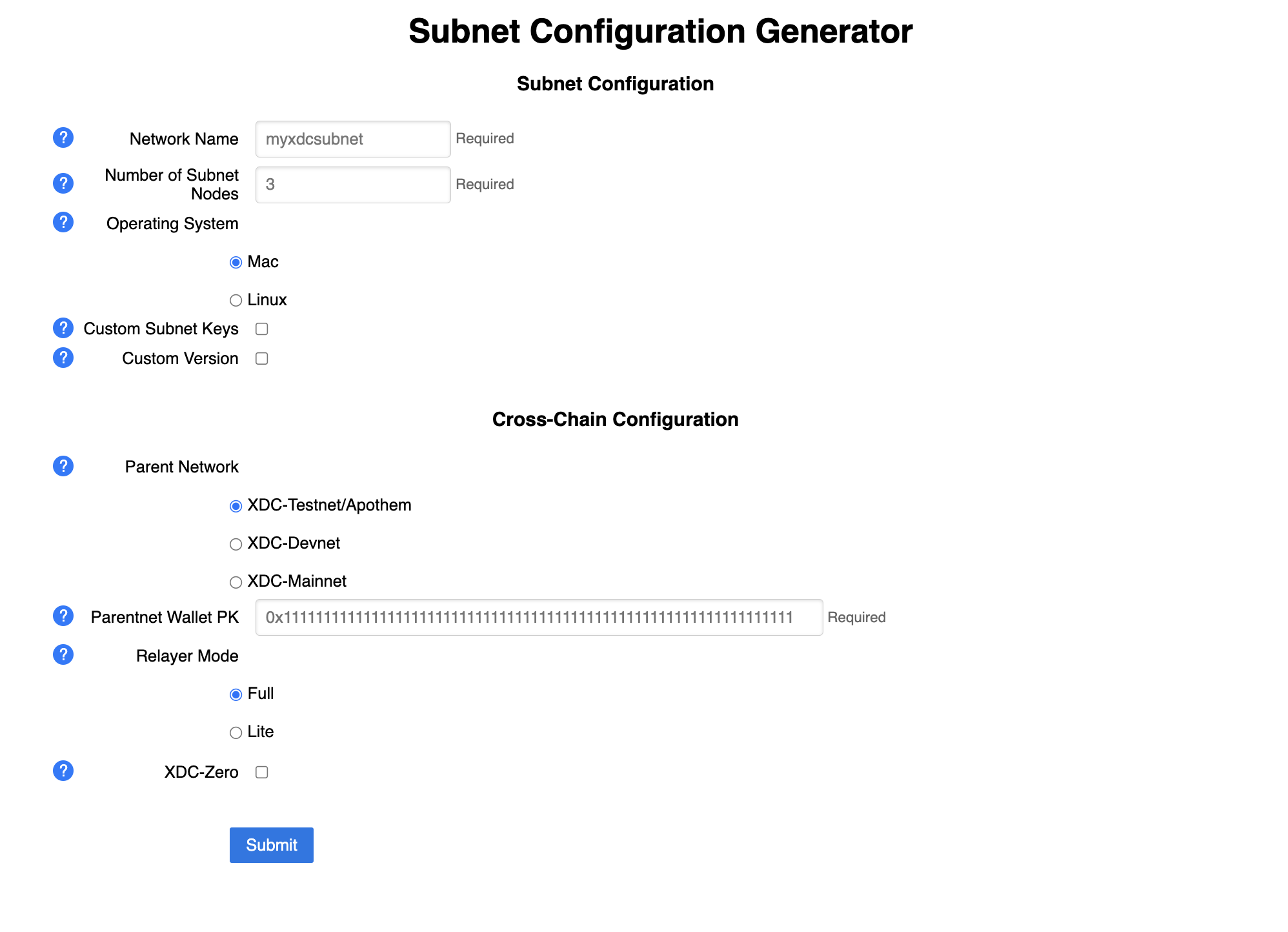
Task: Click the help icon next to Network Name
Action: point(64,137)
